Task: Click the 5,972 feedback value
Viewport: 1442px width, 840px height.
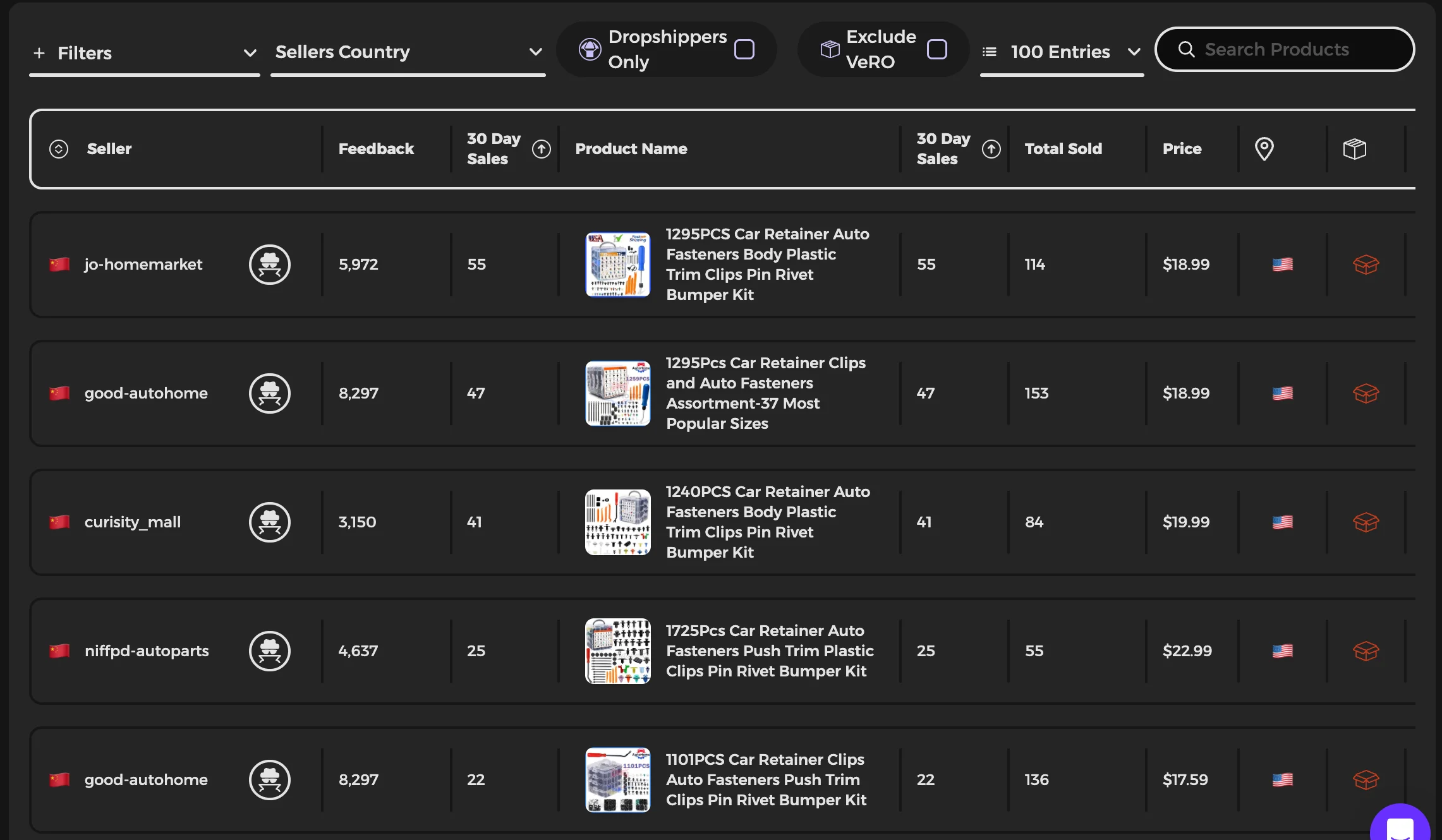Action: tap(358, 265)
